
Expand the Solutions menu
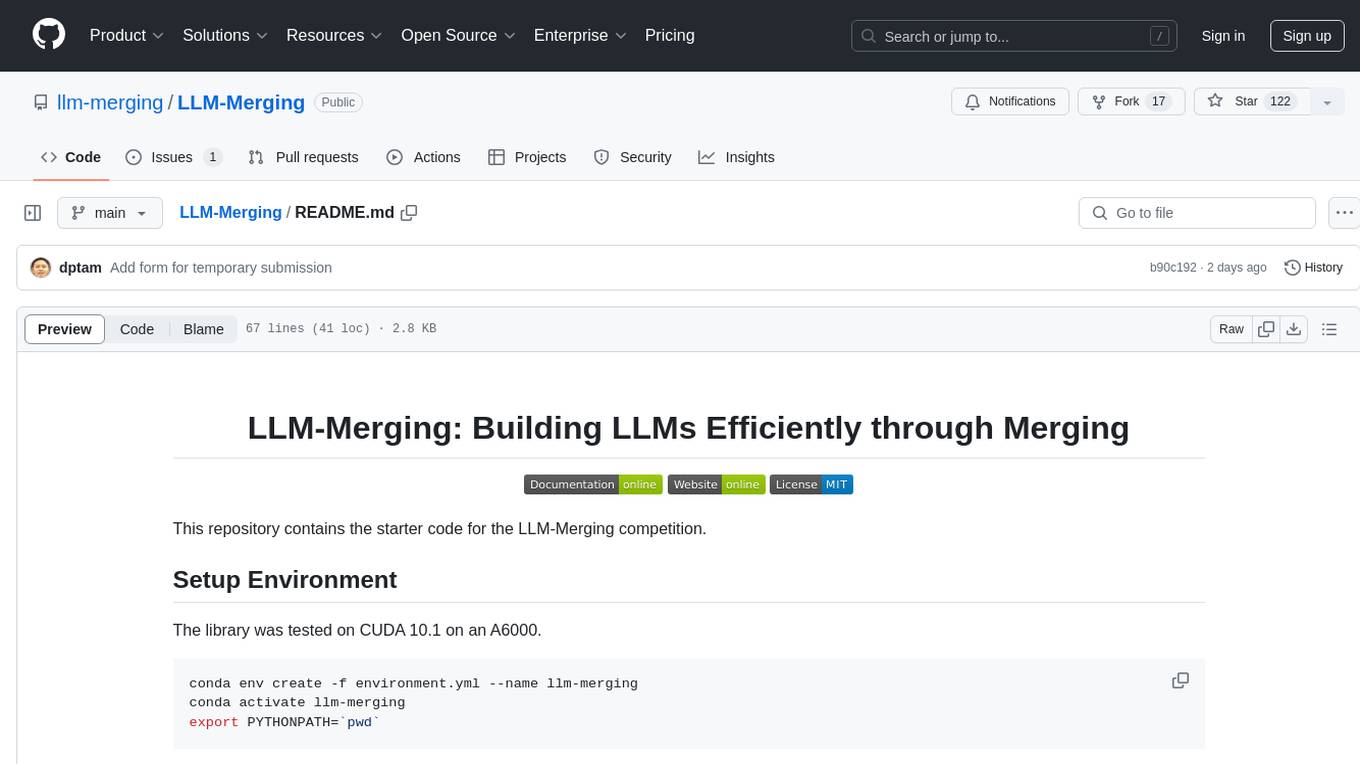(225, 35)
